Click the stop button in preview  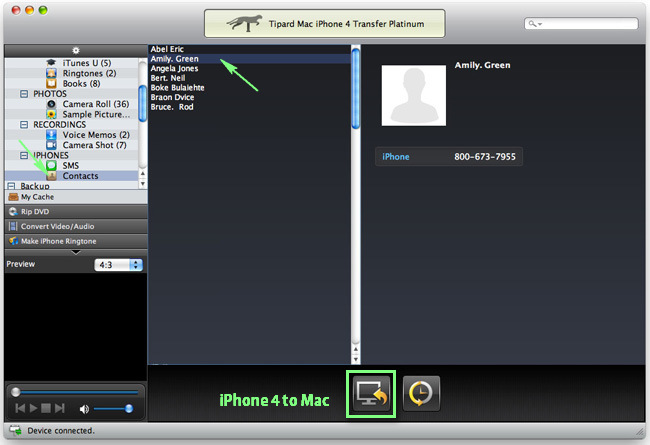tap(46, 409)
